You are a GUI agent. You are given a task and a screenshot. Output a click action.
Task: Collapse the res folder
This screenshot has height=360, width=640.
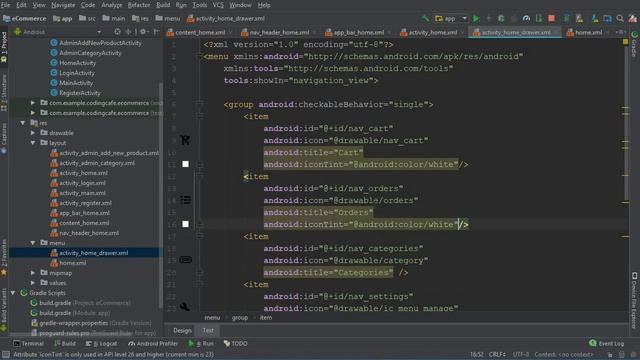[23, 123]
